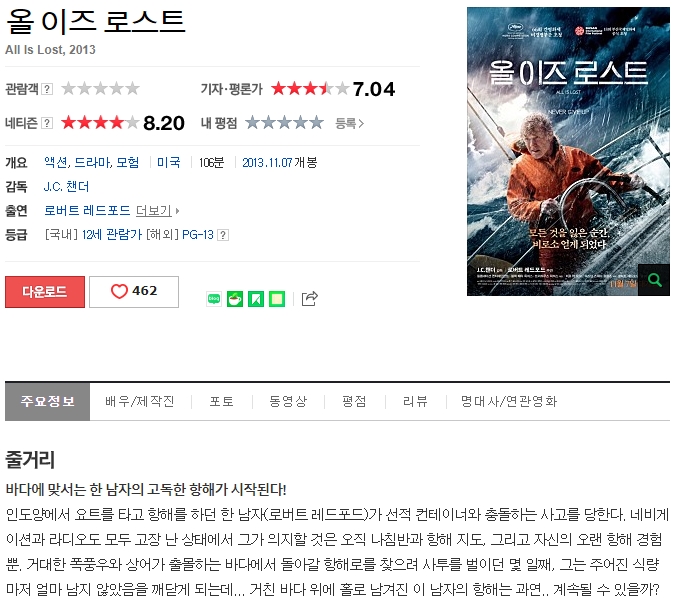This screenshot has height=607, width=678.
Task: Open the help icon next to 네티즌
Action: [47, 123]
